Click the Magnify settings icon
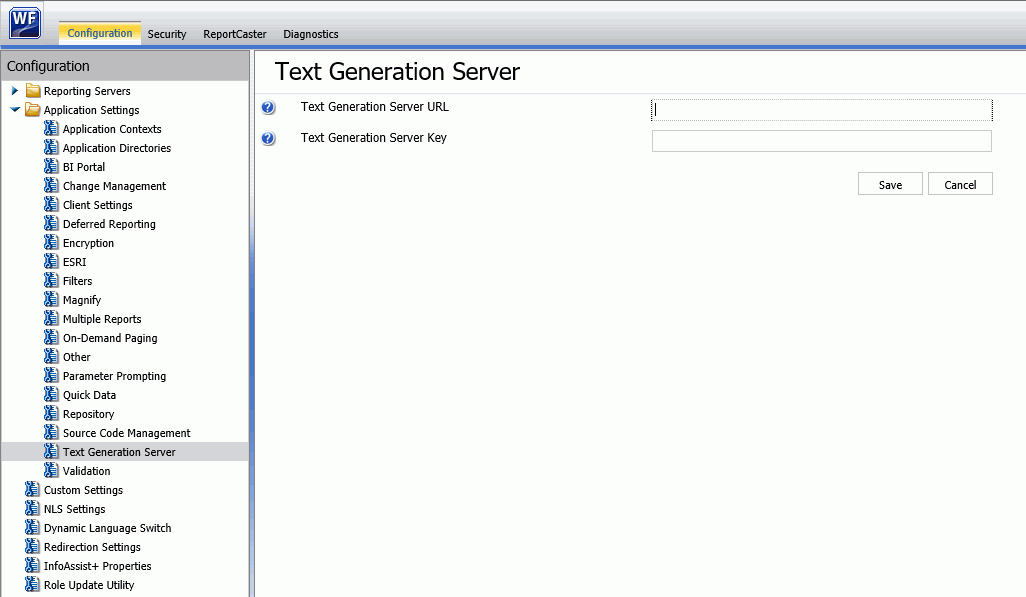Viewport: 1026px width, 597px height. (51, 299)
